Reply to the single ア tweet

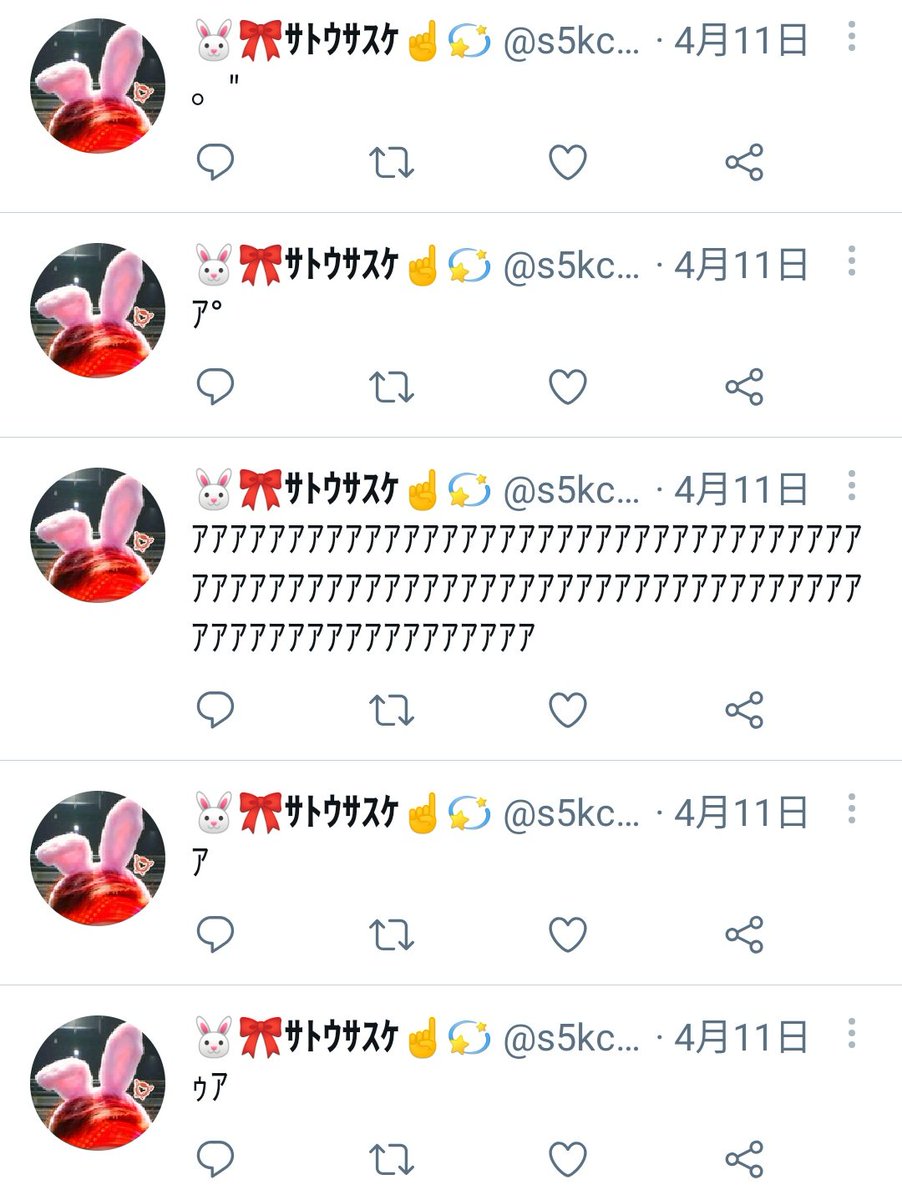(x=214, y=934)
